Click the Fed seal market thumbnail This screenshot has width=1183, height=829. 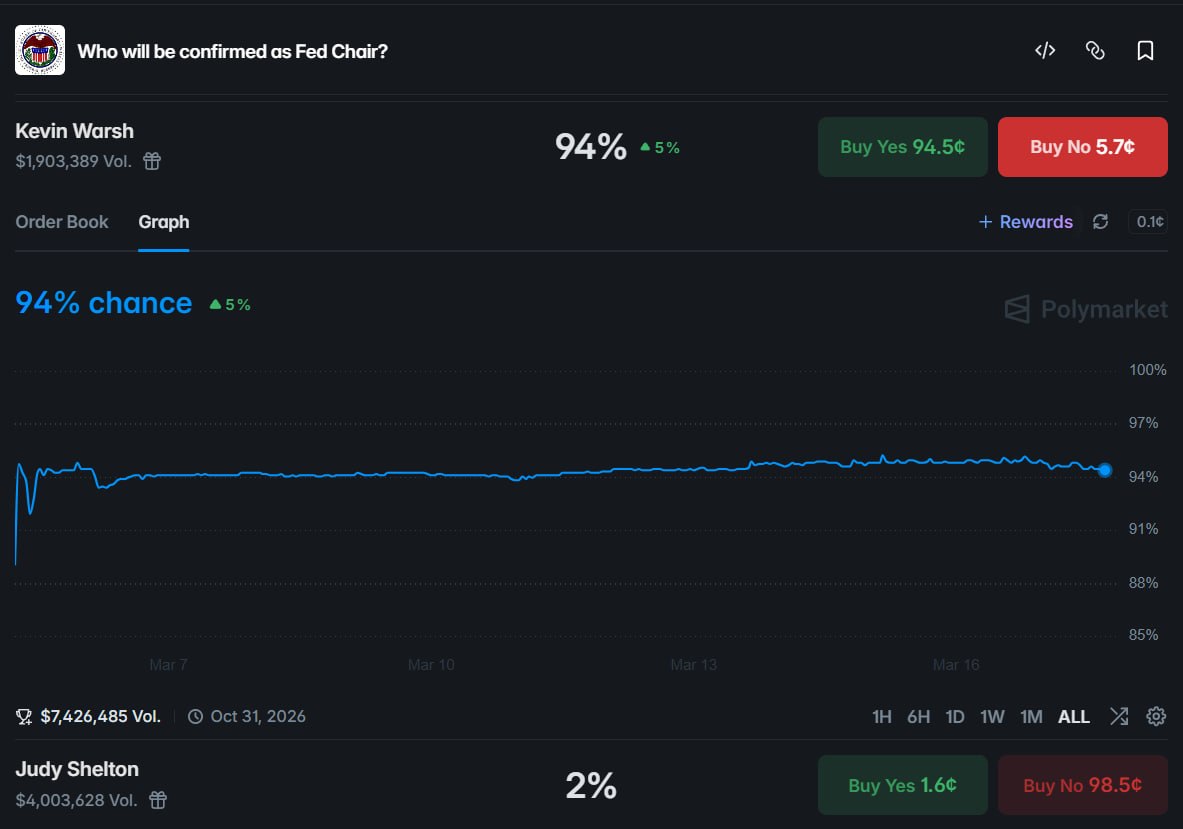pos(40,50)
